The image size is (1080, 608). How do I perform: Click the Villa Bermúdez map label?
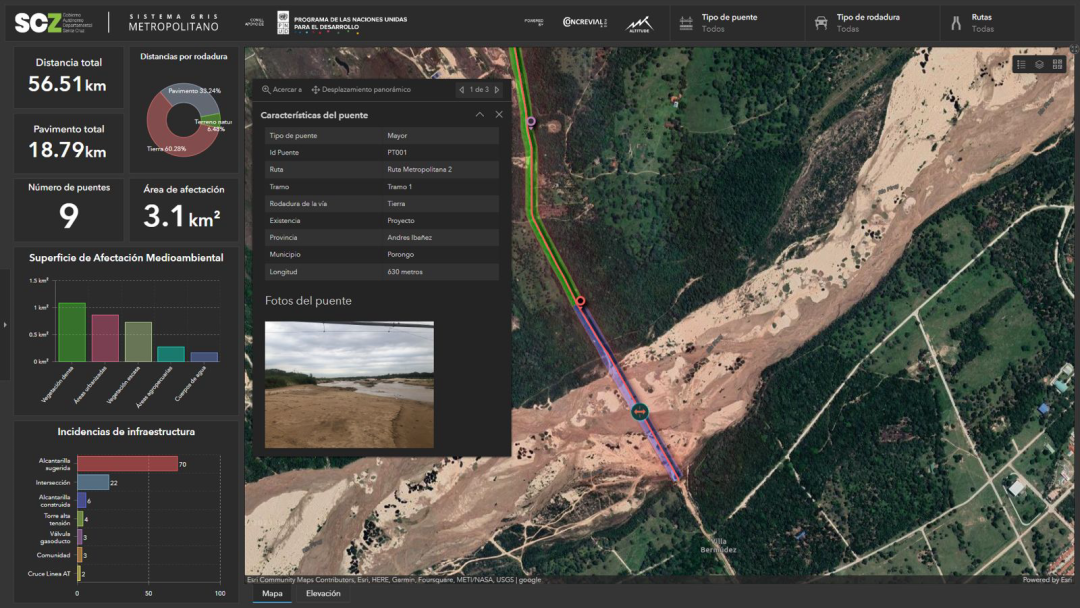click(x=718, y=545)
